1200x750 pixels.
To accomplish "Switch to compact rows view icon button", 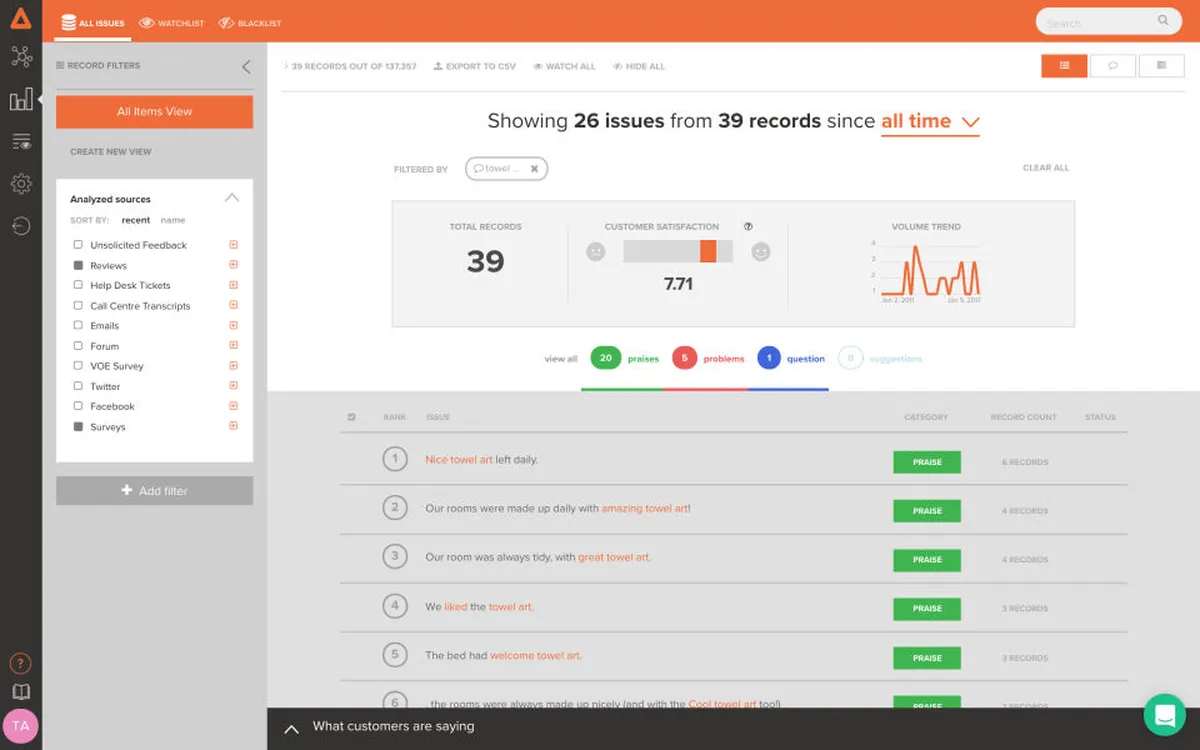I will pos(1161,66).
